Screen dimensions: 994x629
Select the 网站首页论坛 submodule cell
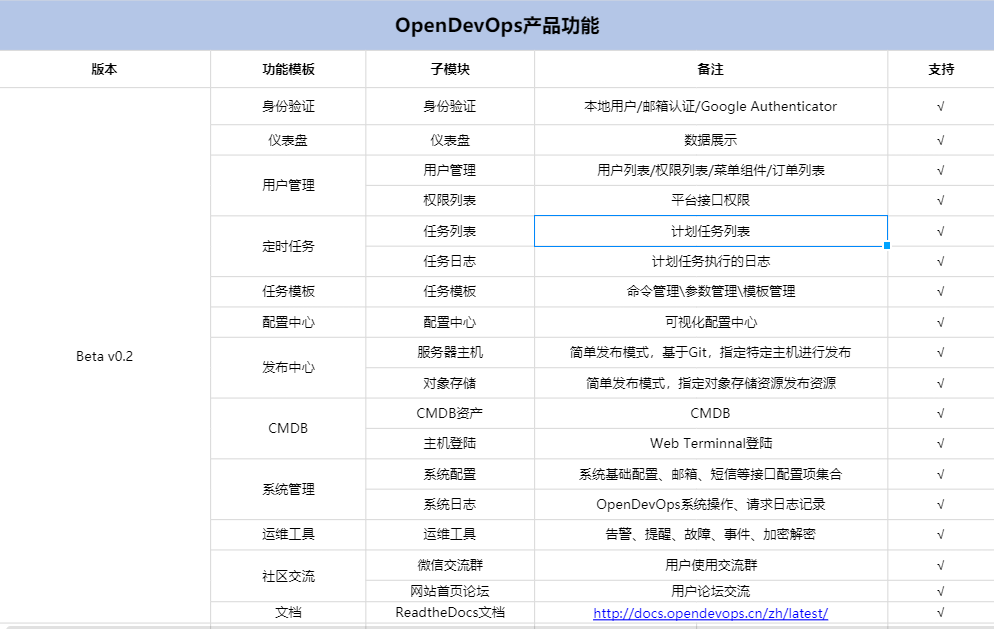pos(450,591)
